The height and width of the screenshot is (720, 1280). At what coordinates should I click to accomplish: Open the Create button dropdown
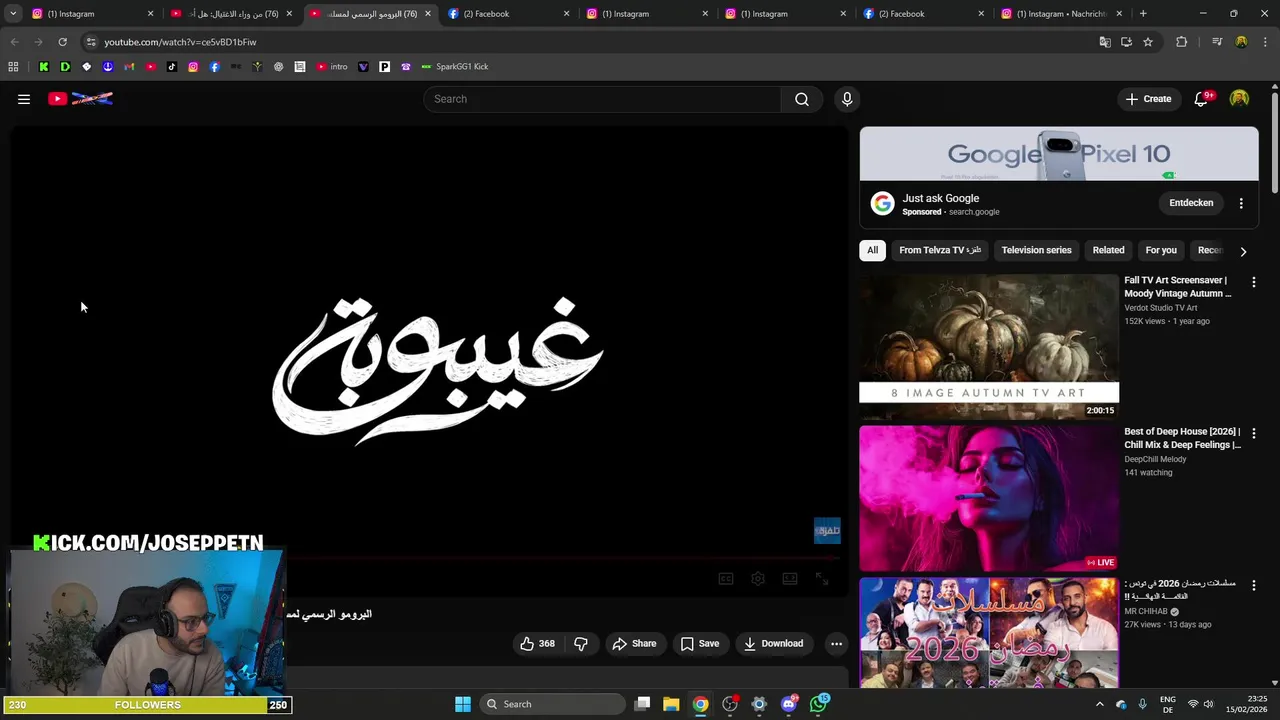tap(1148, 99)
